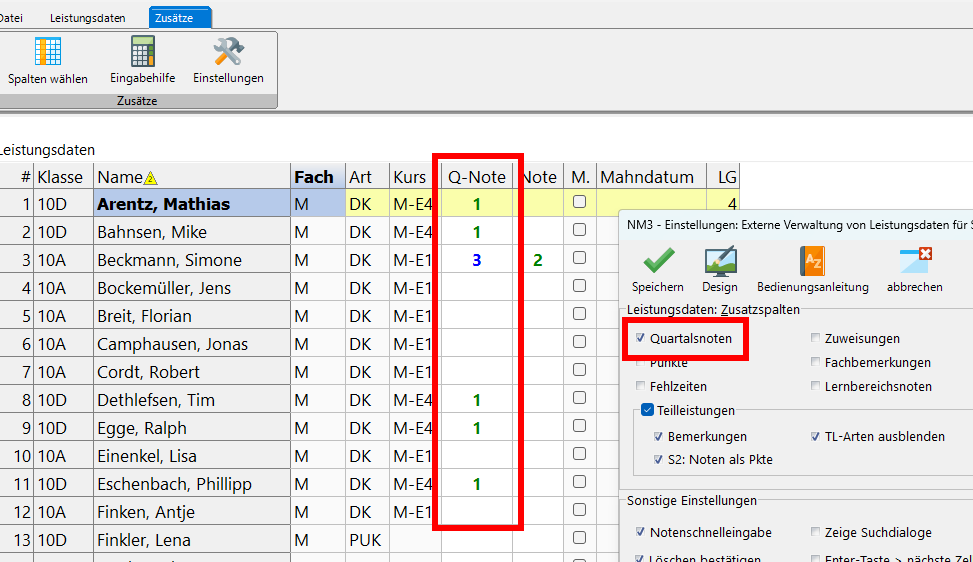Image resolution: width=973 pixels, height=562 pixels.
Task: Click abbrechen to cancel the dialog
Action: tap(914, 268)
